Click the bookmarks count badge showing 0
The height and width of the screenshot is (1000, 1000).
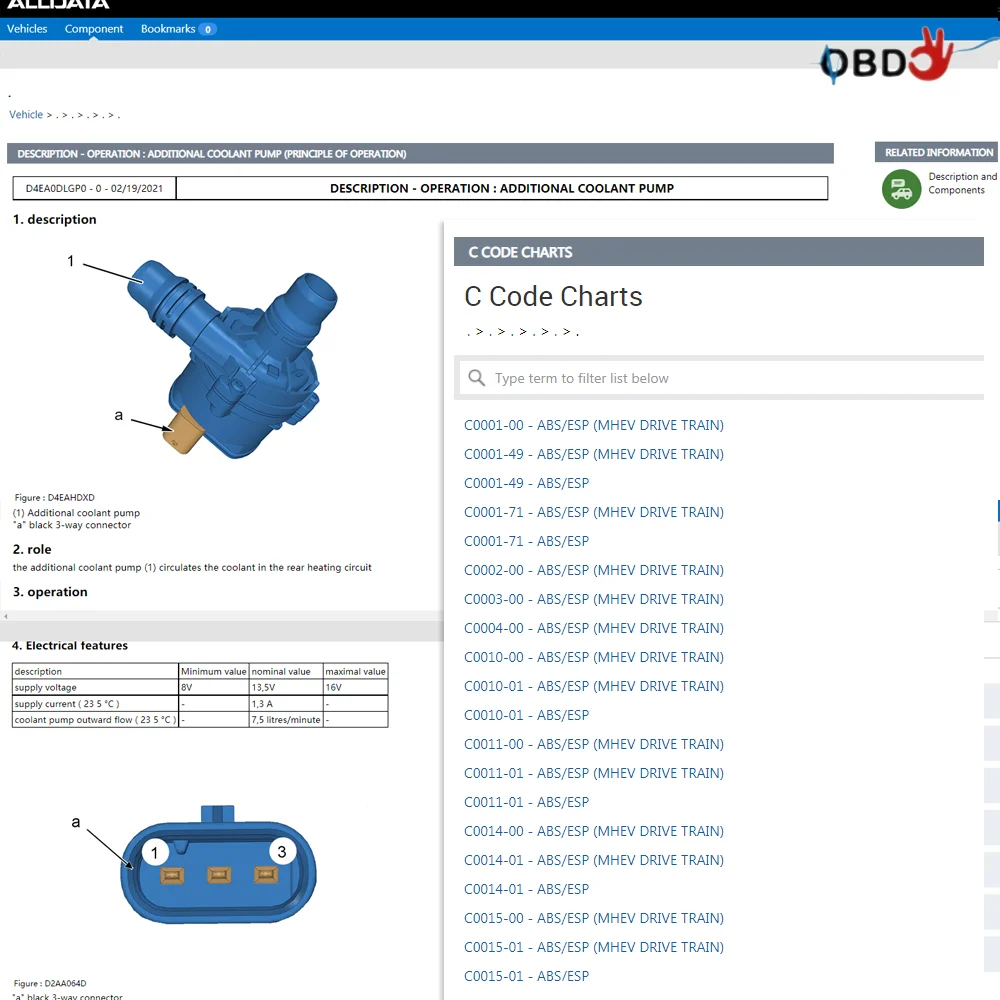tap(207, 29)
